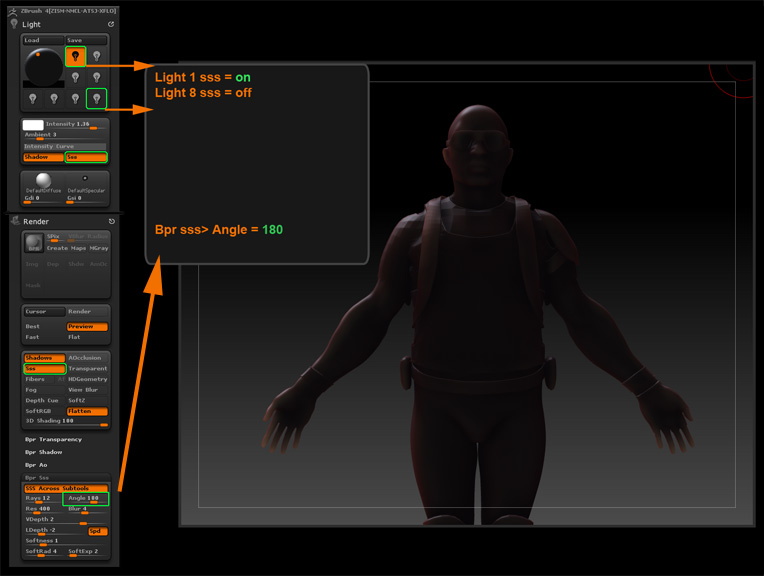Image resolution: width=764 pixels, height=576 pixels.
Task: Adjust the Res 400 slider
Action: [44, 509]
